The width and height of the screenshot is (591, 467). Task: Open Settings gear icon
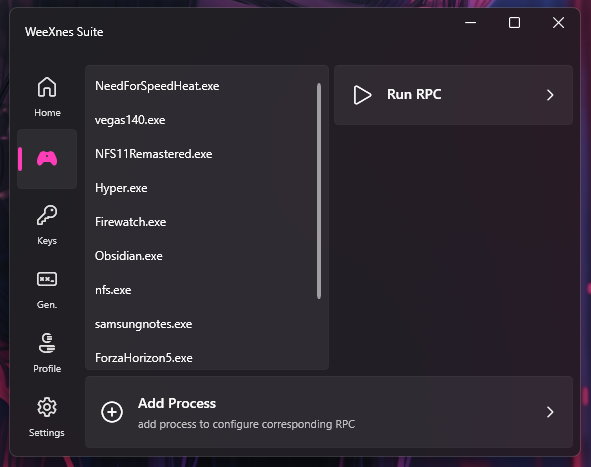pyautogui.click(x=47, y=407)
